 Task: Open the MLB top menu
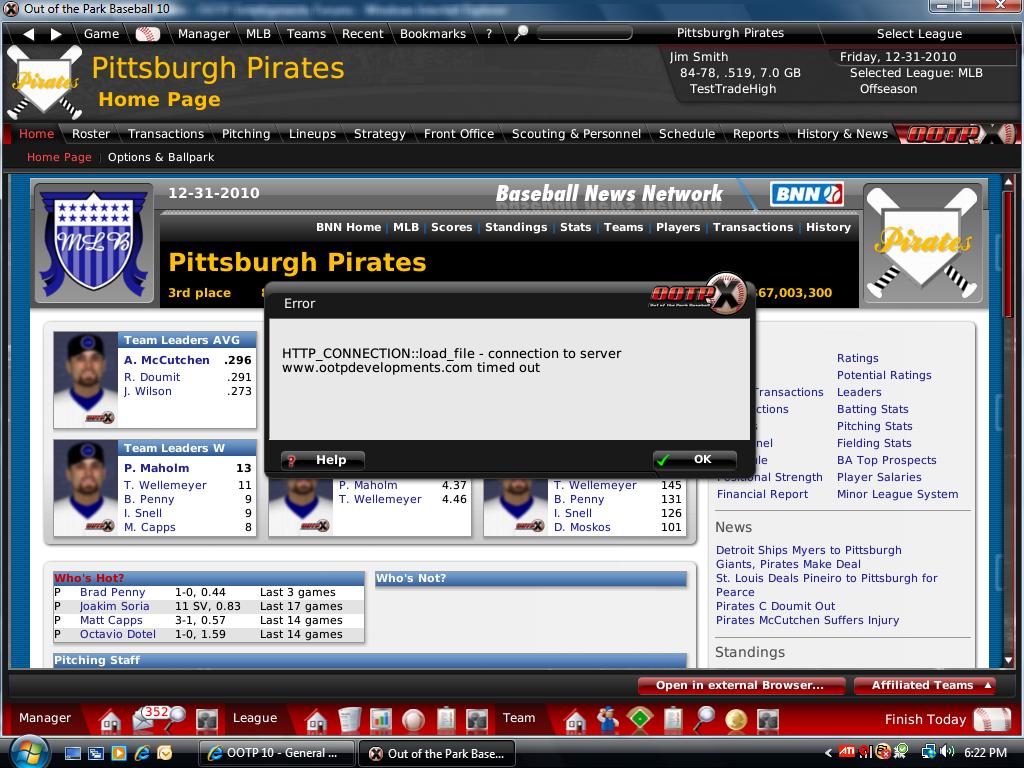tap(258, 34)
